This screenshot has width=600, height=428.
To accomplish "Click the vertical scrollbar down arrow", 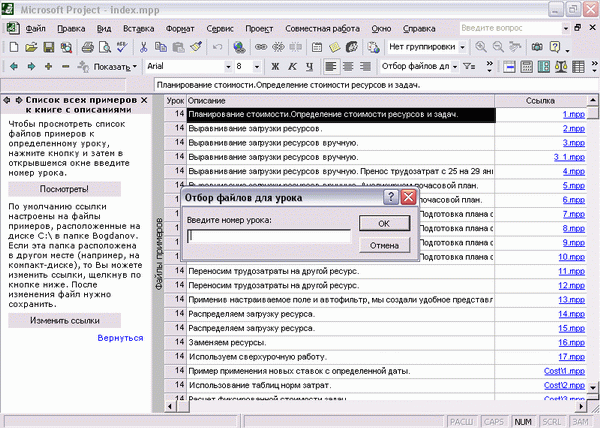I will (x=593, y=387).
